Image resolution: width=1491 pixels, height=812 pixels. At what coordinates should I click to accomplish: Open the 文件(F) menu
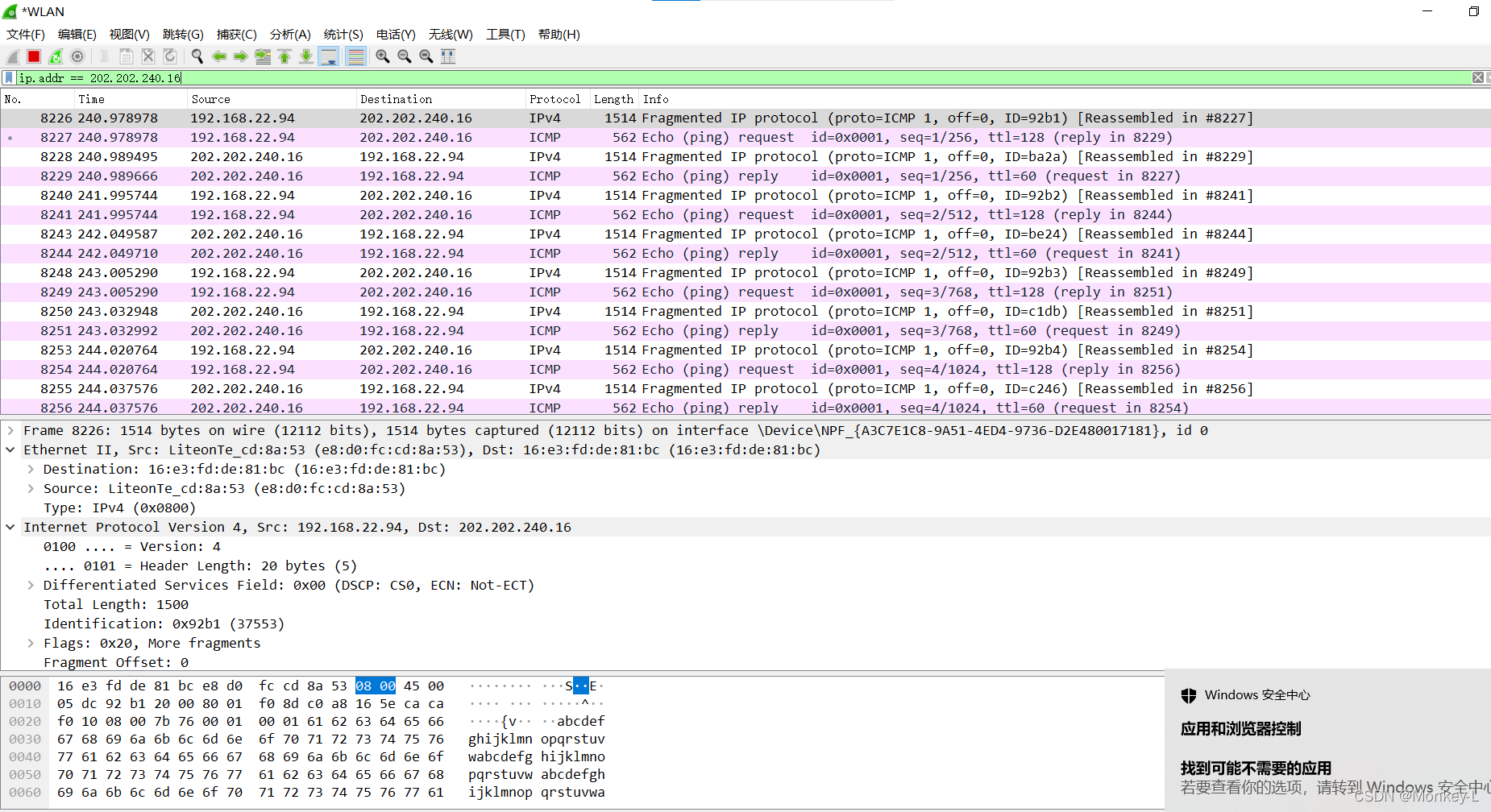pyautogui.click(x=26, y=35)
